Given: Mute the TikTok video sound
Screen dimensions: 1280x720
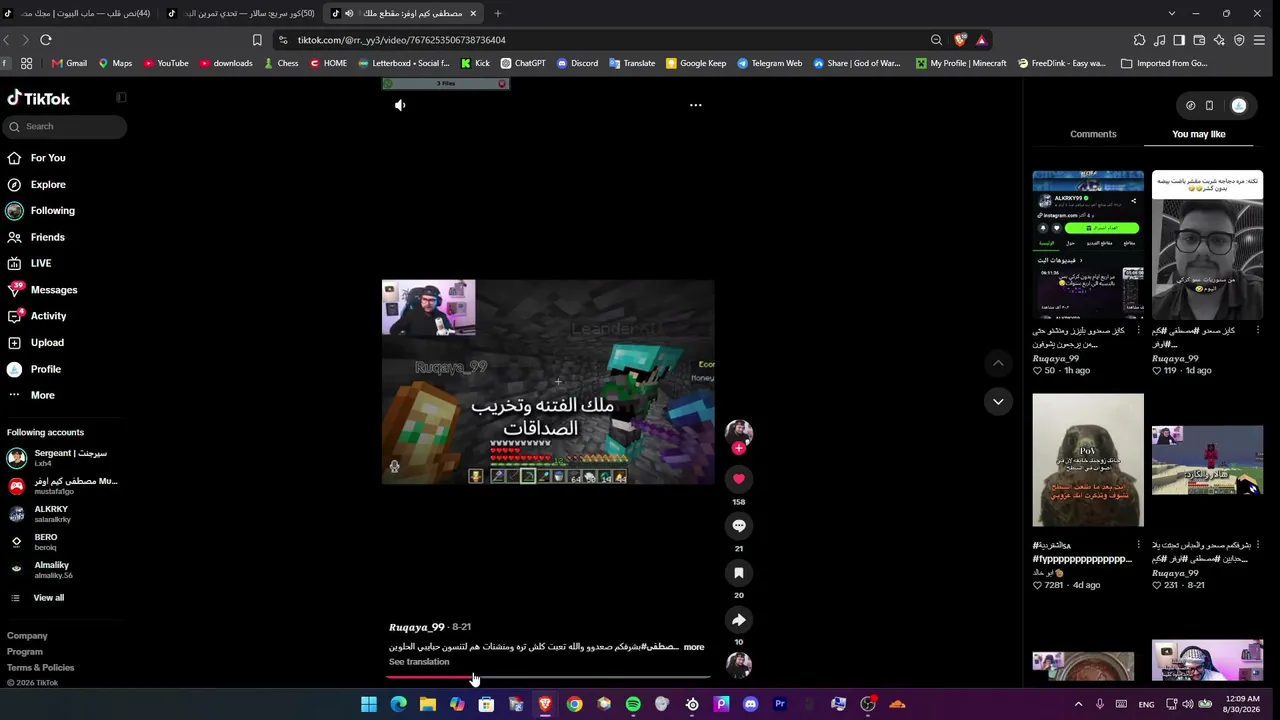Looking at the screenshot, I should coord(400,105).
